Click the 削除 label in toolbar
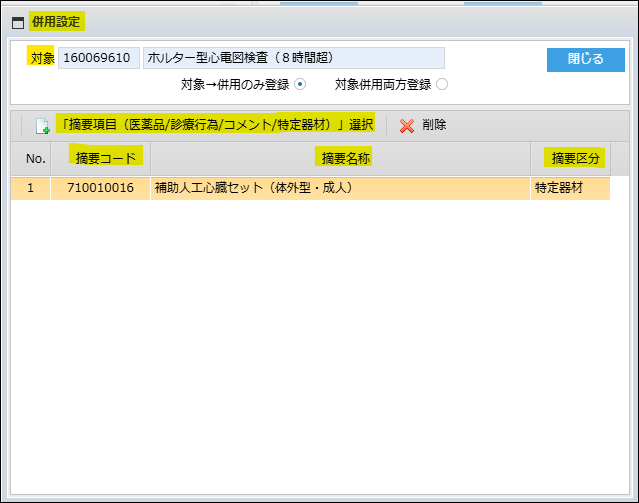 point(434,125)
